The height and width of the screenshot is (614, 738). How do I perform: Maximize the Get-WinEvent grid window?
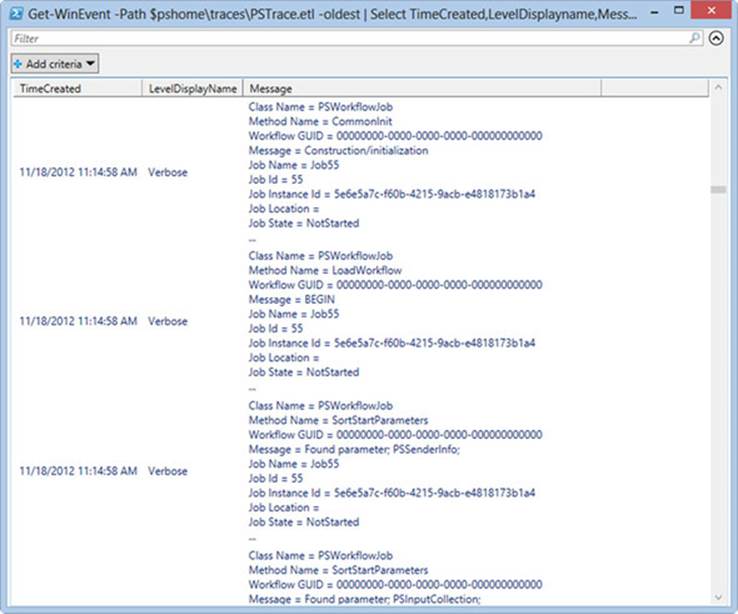(x=678, y=10)
